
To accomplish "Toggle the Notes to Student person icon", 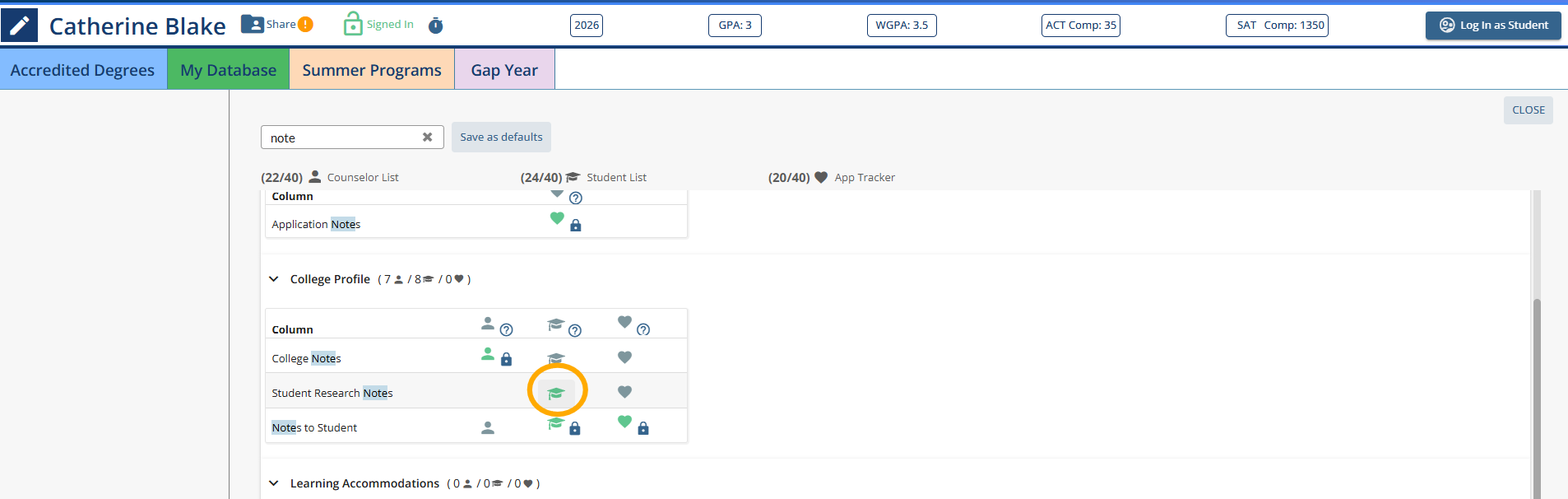I will point(488,427).
